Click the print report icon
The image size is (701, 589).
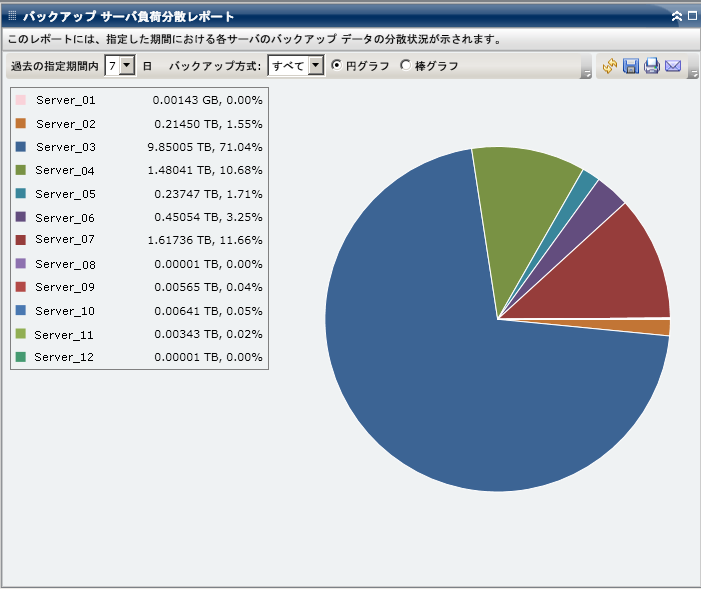click(x=652, y=66)
